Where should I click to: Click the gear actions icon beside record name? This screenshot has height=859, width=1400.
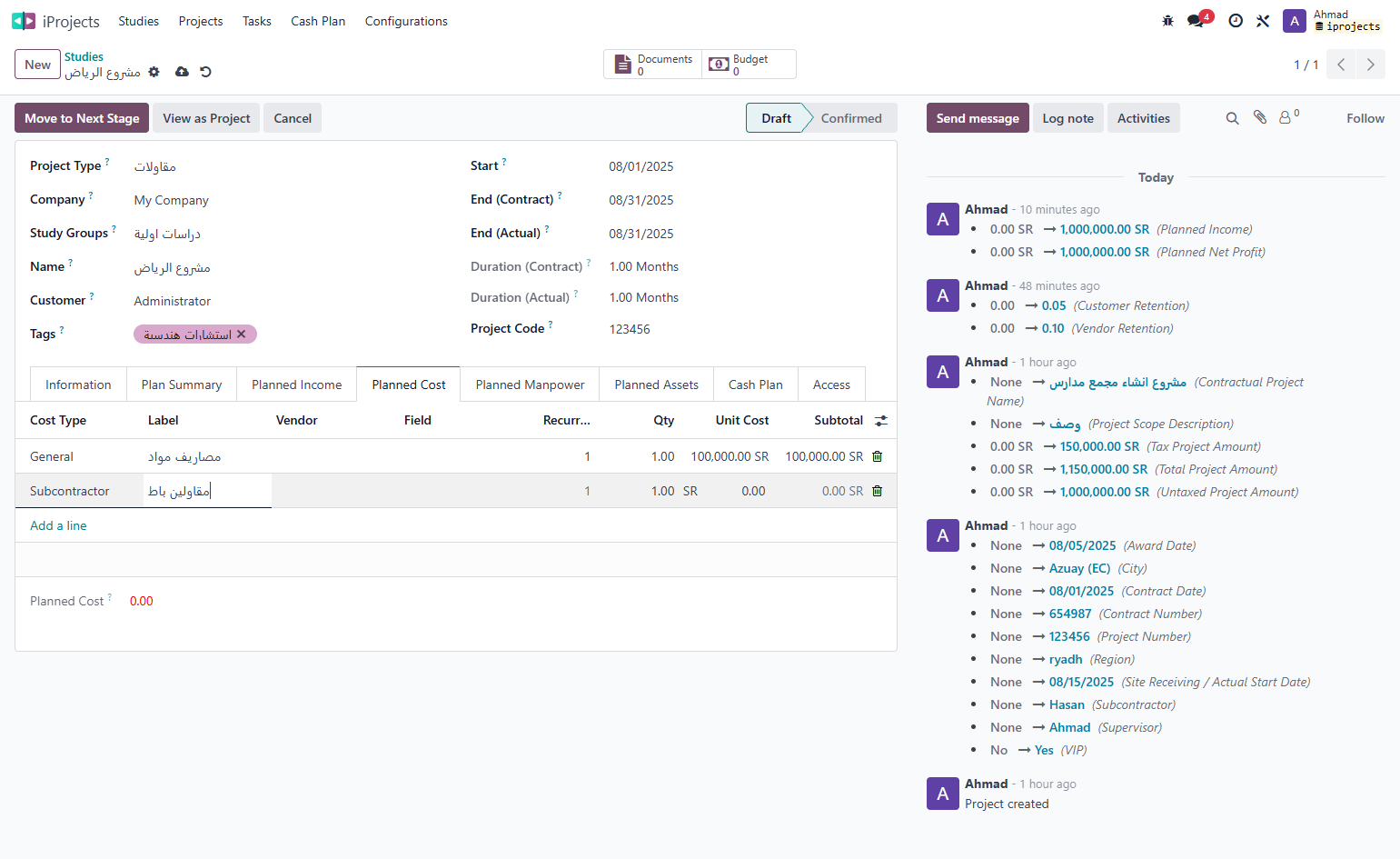pos(154,72)
